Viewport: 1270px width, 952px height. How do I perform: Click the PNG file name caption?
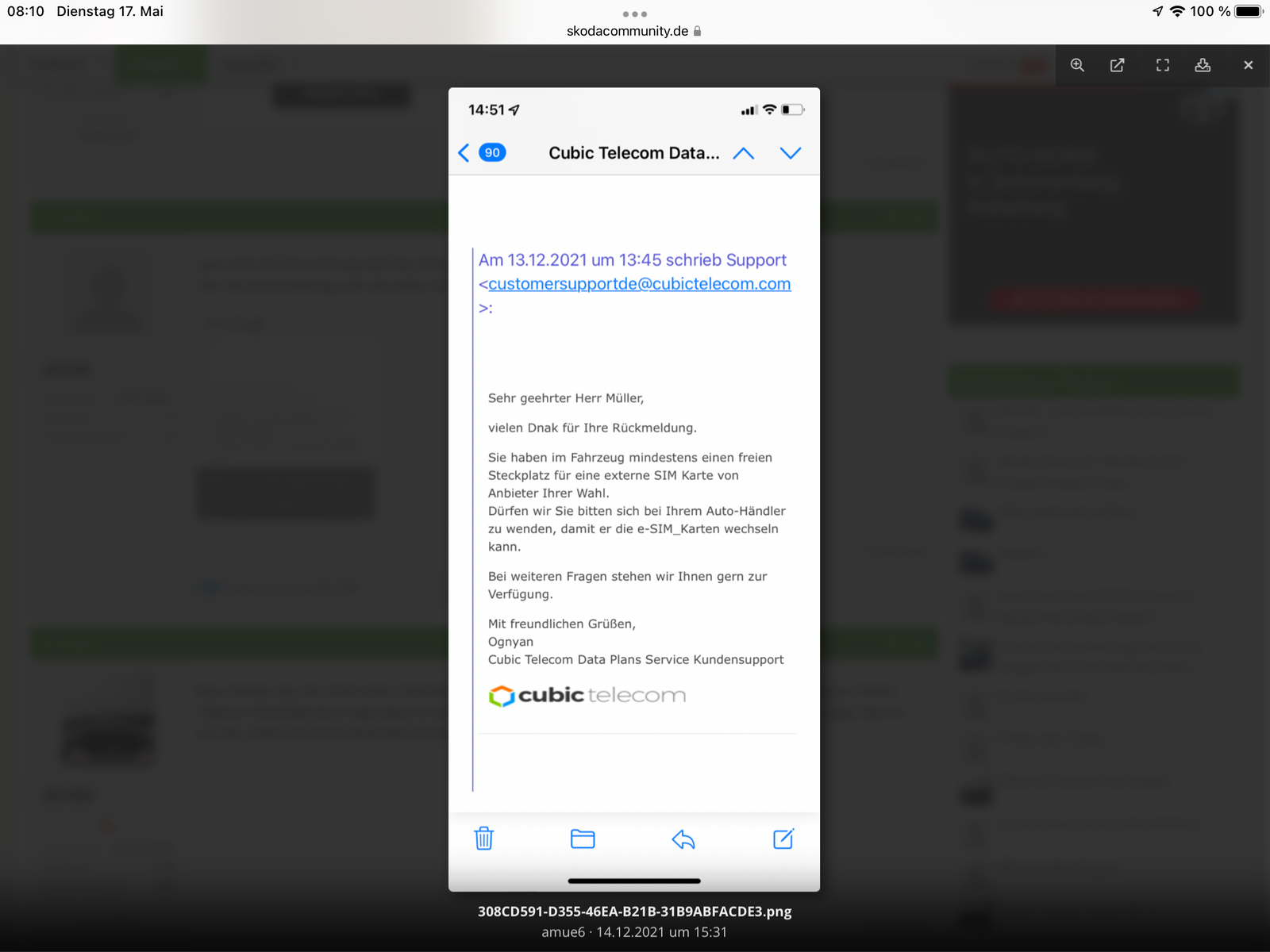click(x=634, y=912)
